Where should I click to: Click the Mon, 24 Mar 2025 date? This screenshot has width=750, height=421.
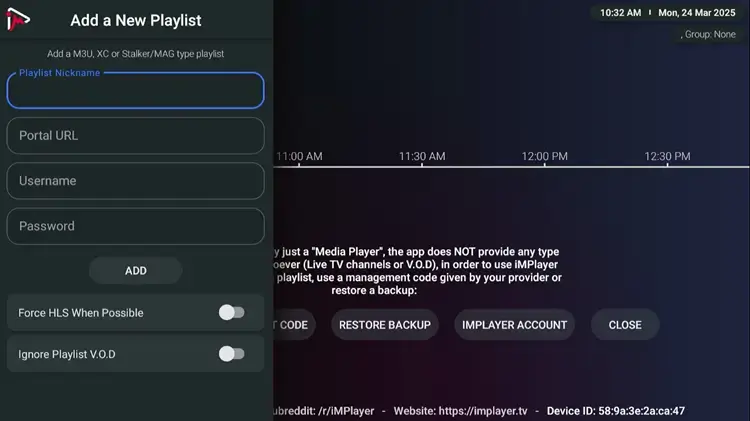click(697, 13)
